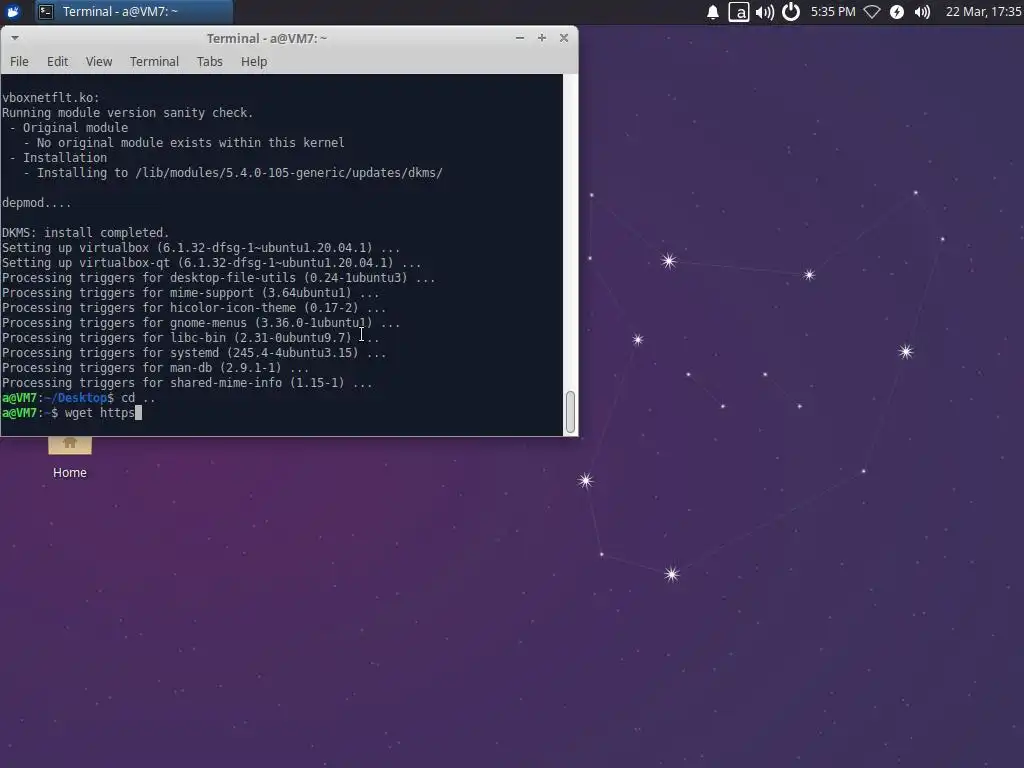Open the terminal window menu arrow
Image resolution: width=1024 pixels, height=768 pixels.
pos(15,38)
